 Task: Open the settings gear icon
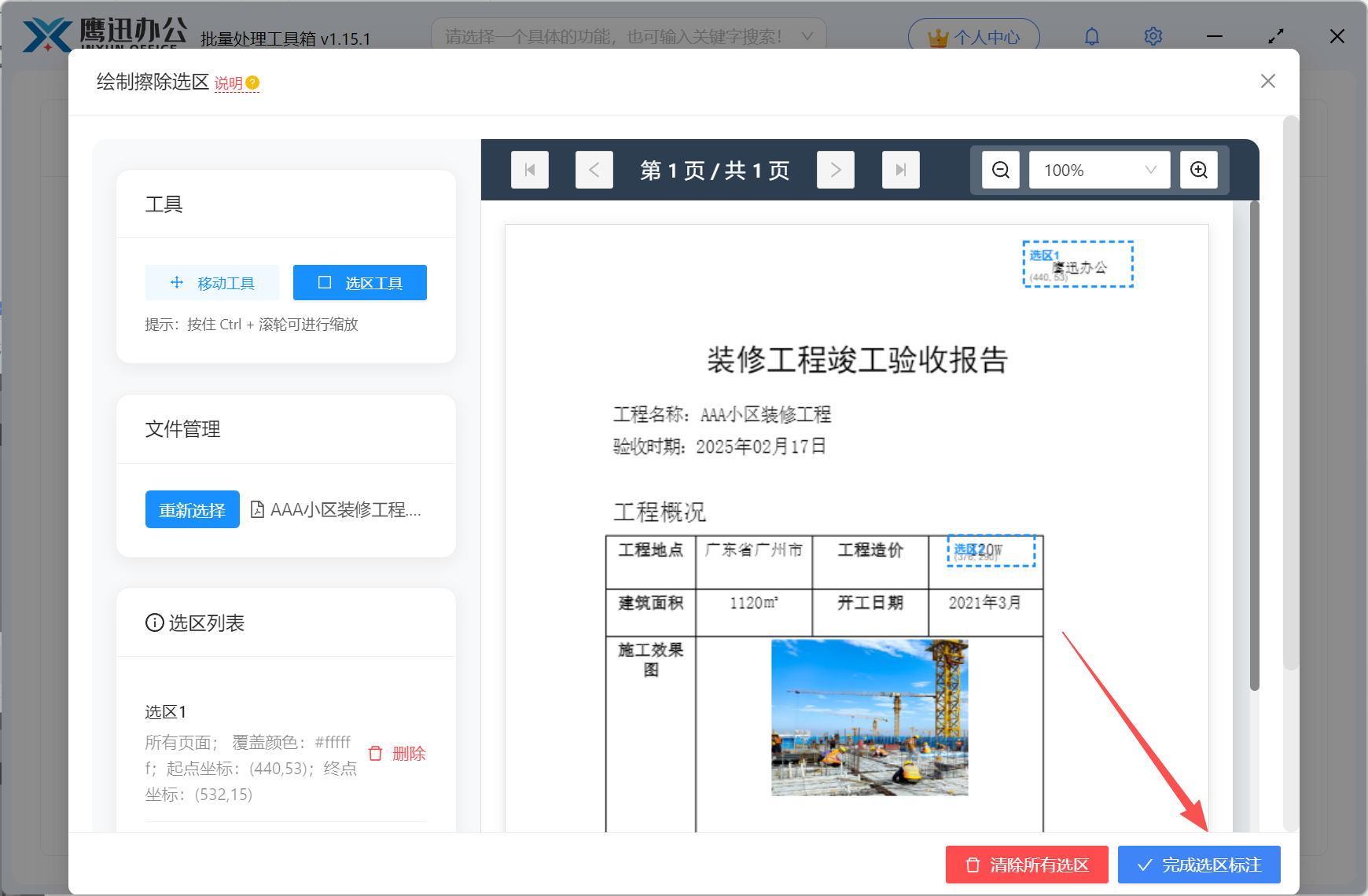[1153, 35]
